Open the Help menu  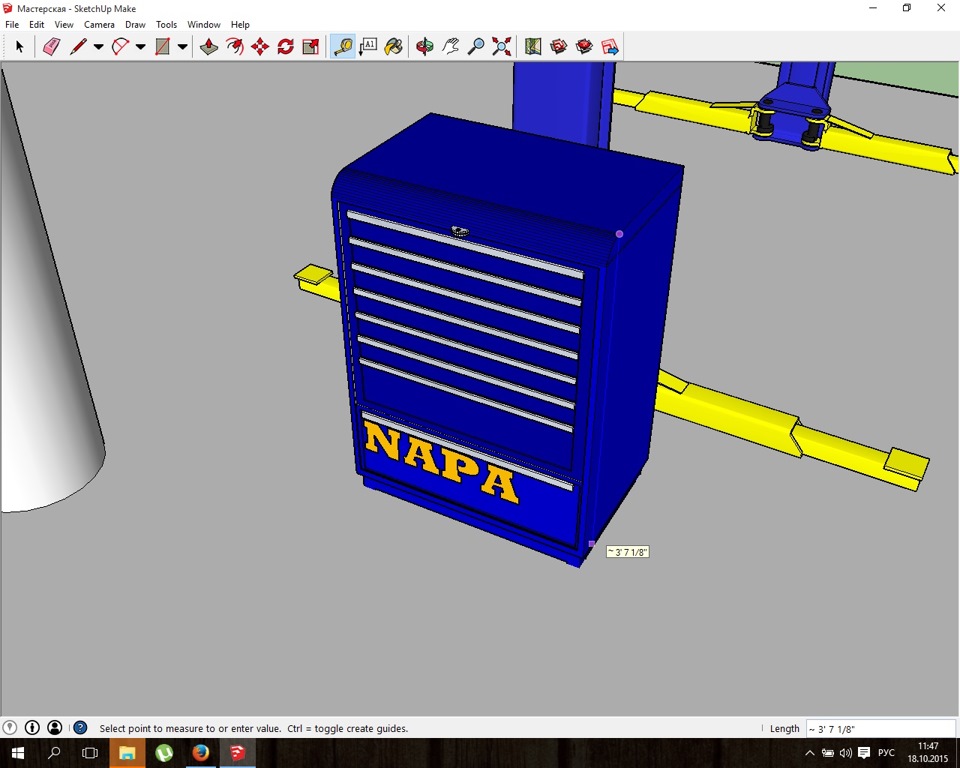[x=240, y=24]
